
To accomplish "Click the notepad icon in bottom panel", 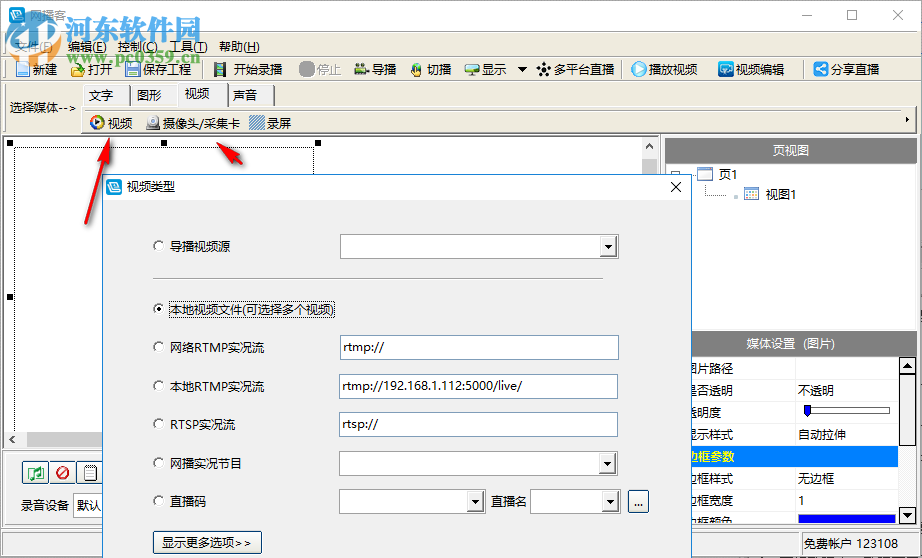I will (x=89, y=473).
